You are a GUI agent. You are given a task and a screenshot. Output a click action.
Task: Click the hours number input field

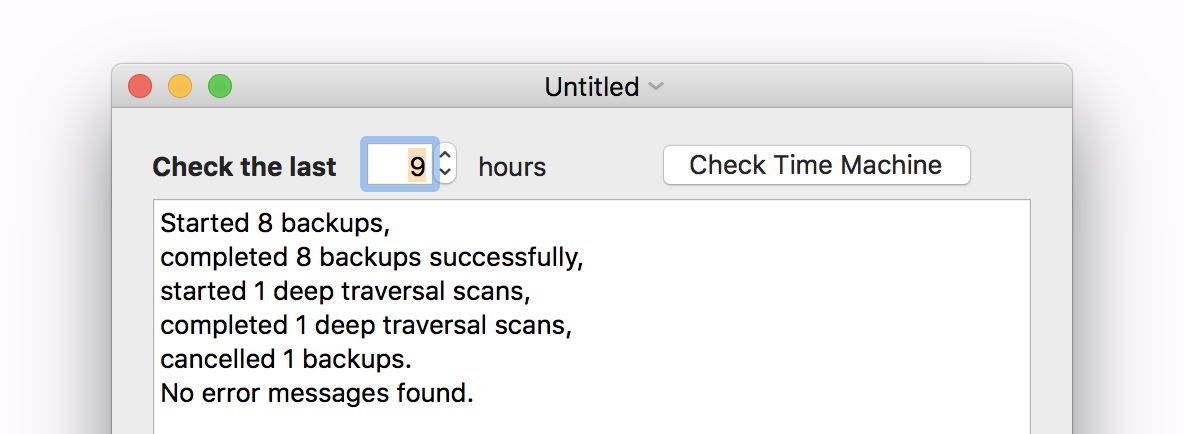coord(399,165)
